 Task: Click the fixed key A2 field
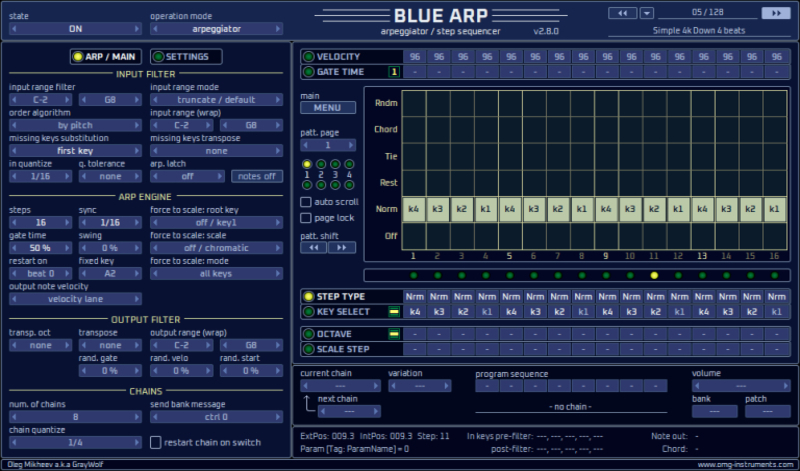[x=110, y=274]
